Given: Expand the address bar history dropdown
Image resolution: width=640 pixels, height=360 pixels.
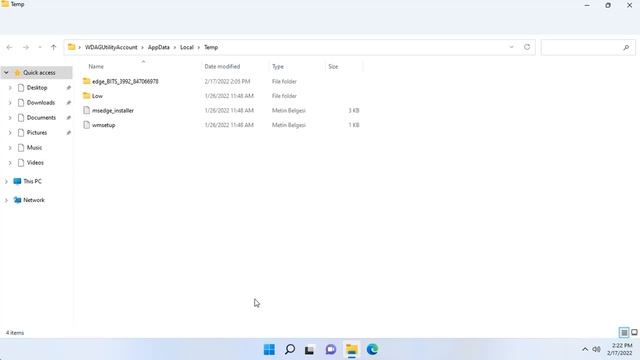Looking at the screenshot, I should tap(511, 47).
